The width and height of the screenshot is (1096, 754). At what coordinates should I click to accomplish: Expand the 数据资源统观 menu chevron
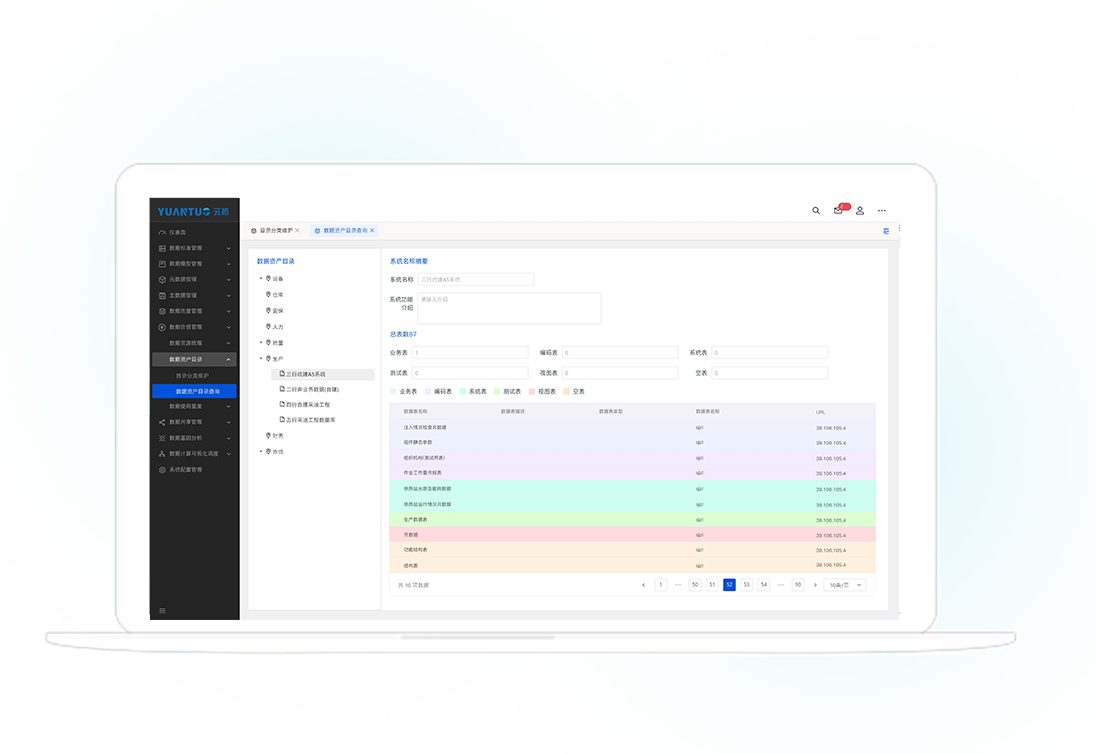click(229, 343)
